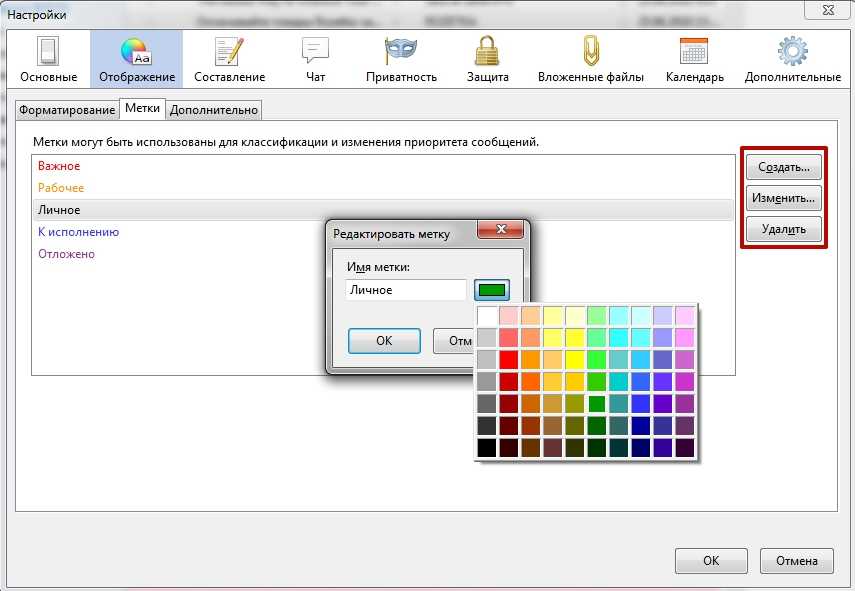
Task: Click the Создать... button
Action: (x=784, y=166)
